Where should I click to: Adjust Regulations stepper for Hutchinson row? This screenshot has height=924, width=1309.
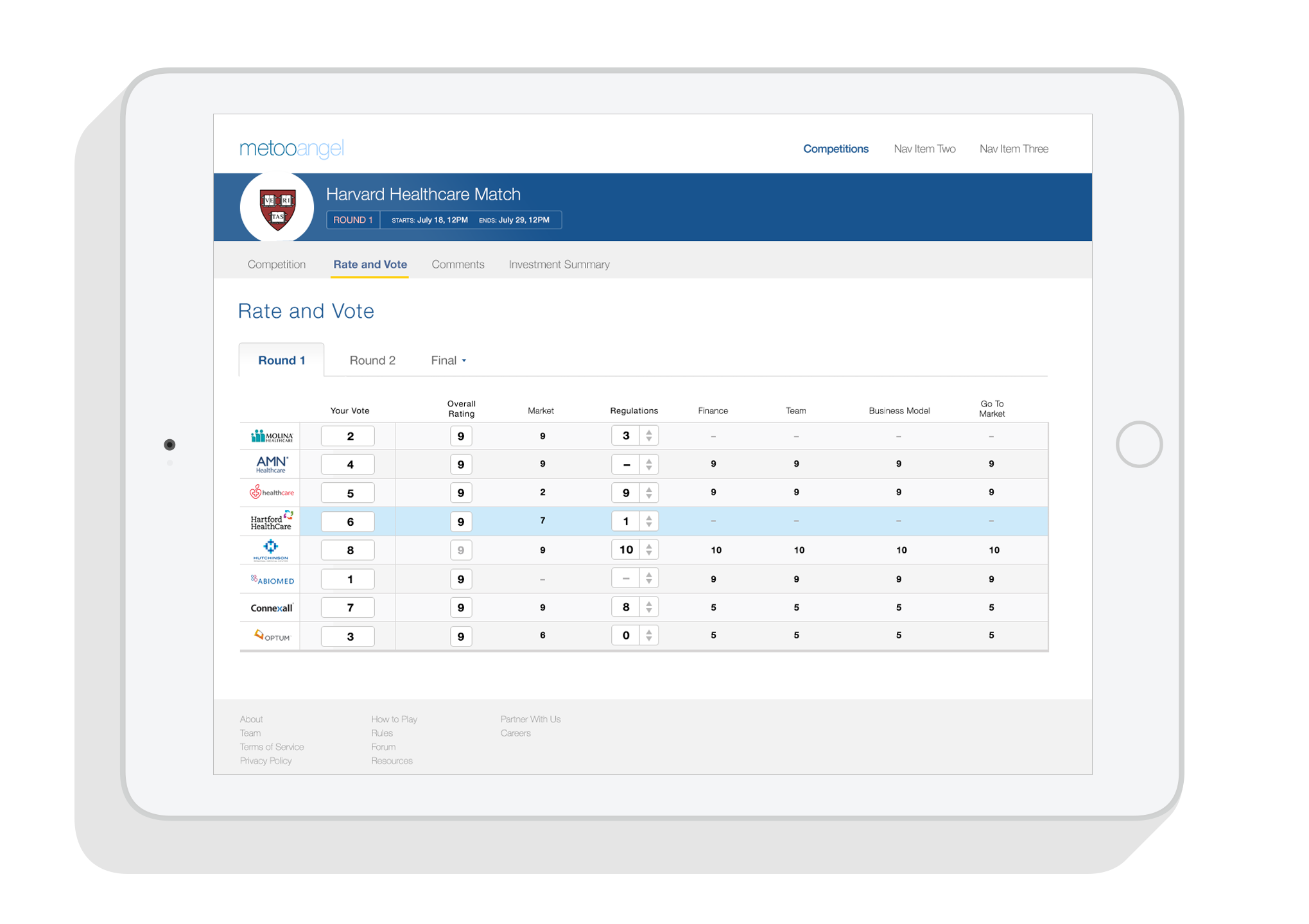649,550
